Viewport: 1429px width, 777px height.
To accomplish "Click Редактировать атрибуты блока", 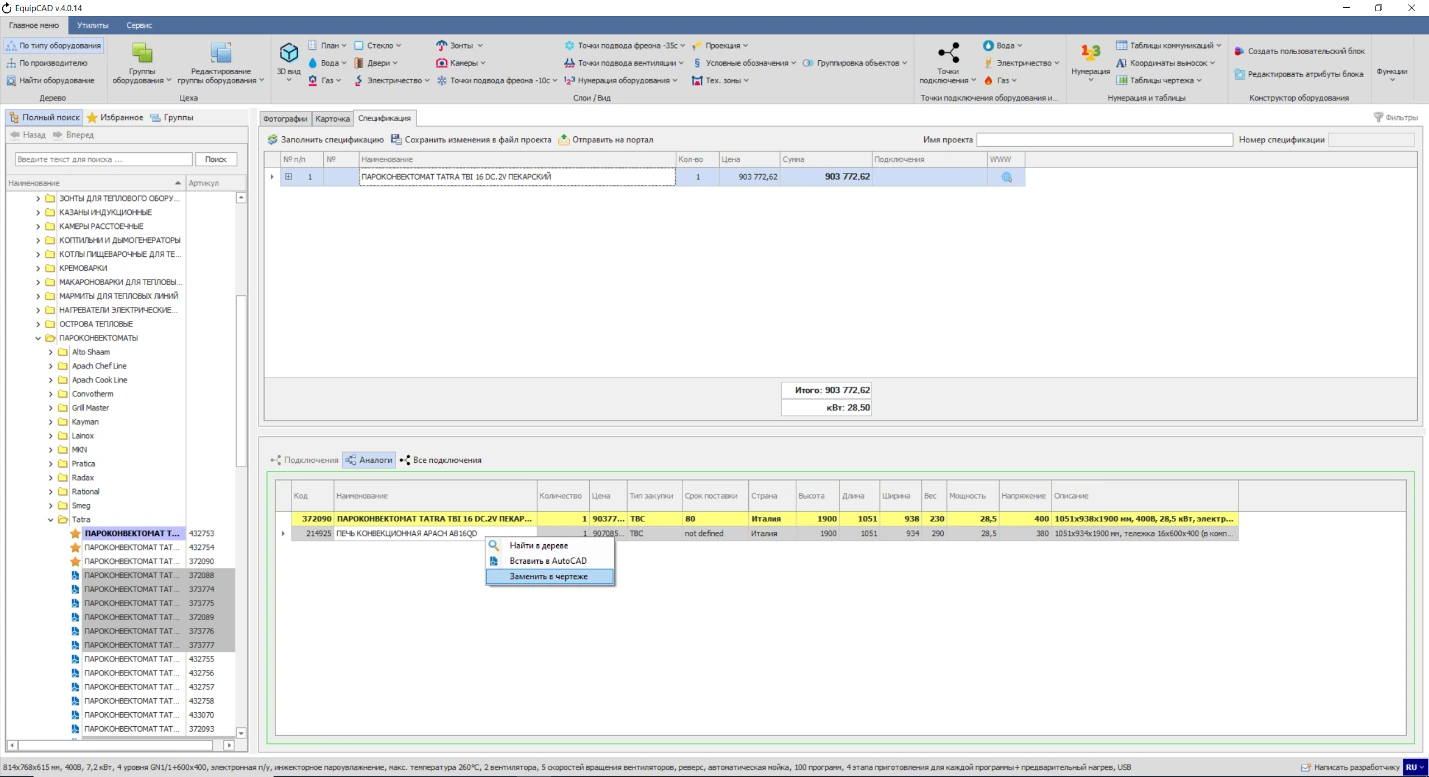I will point(1299,74).
